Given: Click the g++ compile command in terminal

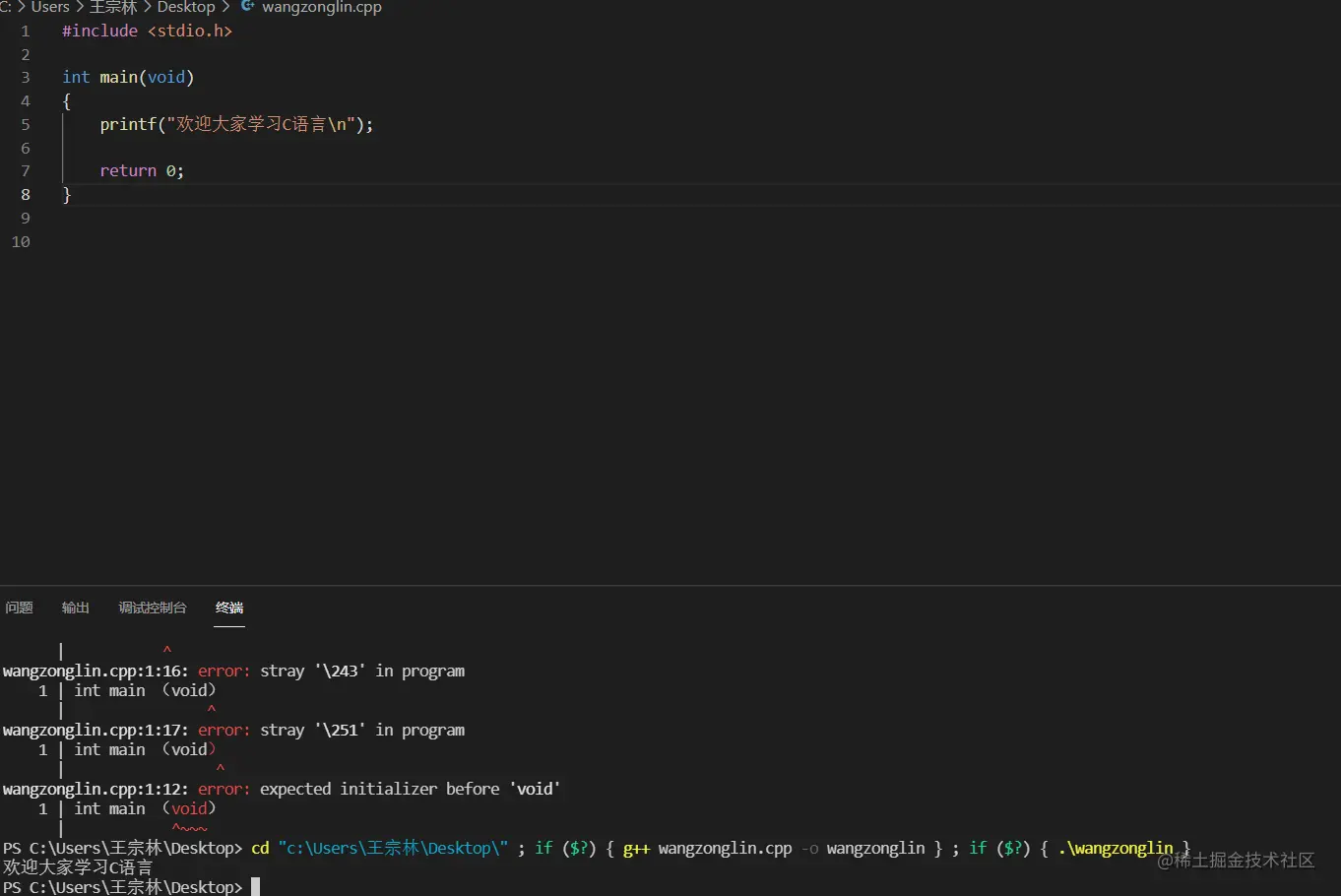Looking at the screenshot, I should point(774,849).
